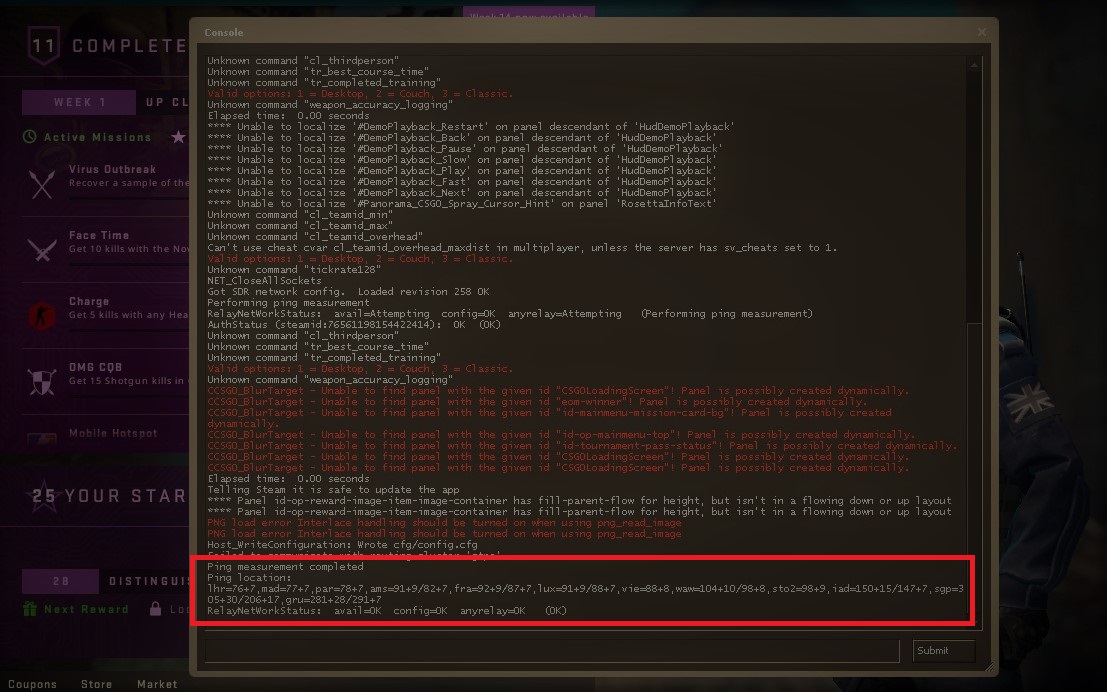
Task: Click the shield DMG CQB icon
Action: tap(42, 381)
